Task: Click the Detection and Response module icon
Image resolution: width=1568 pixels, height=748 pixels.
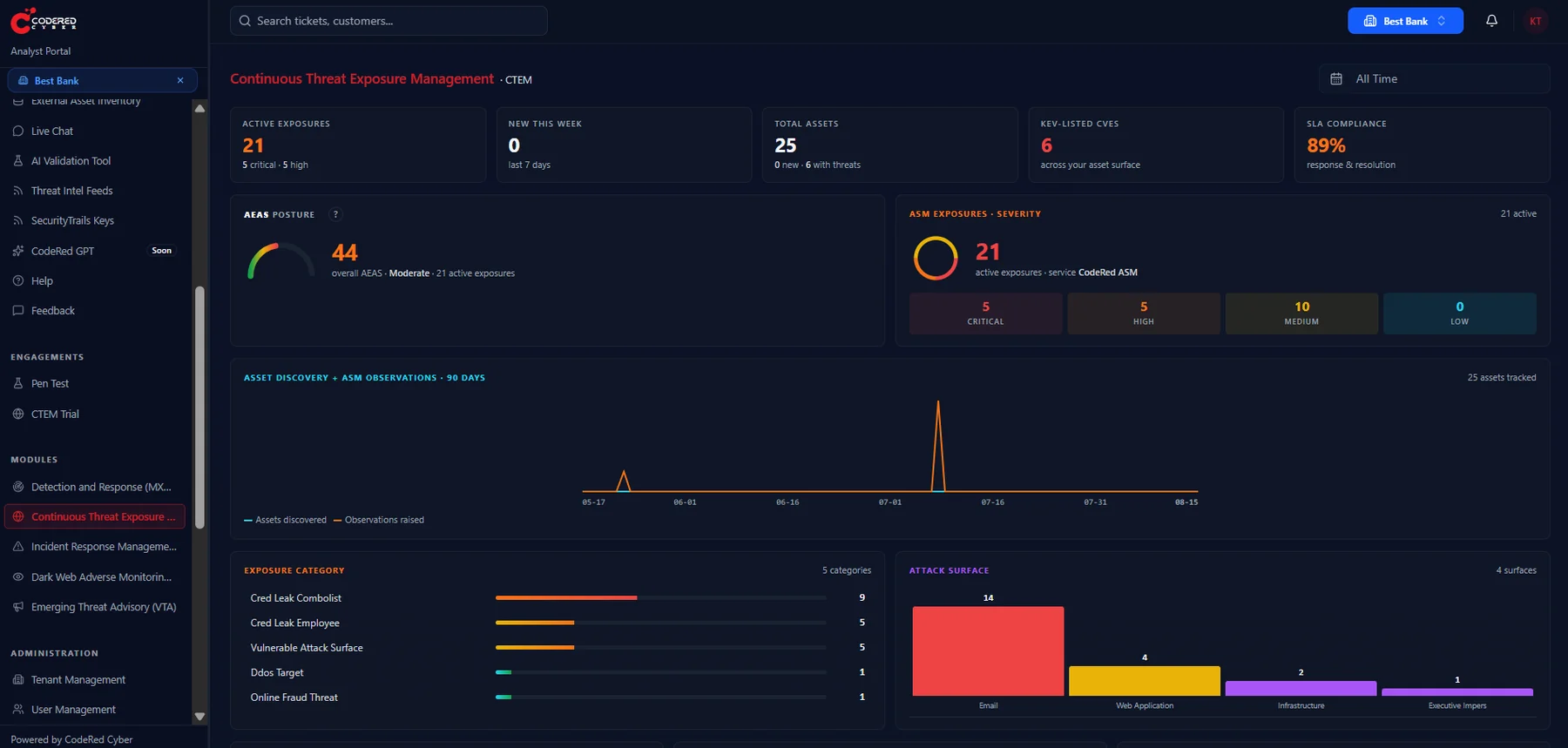Action: (18, 487)
